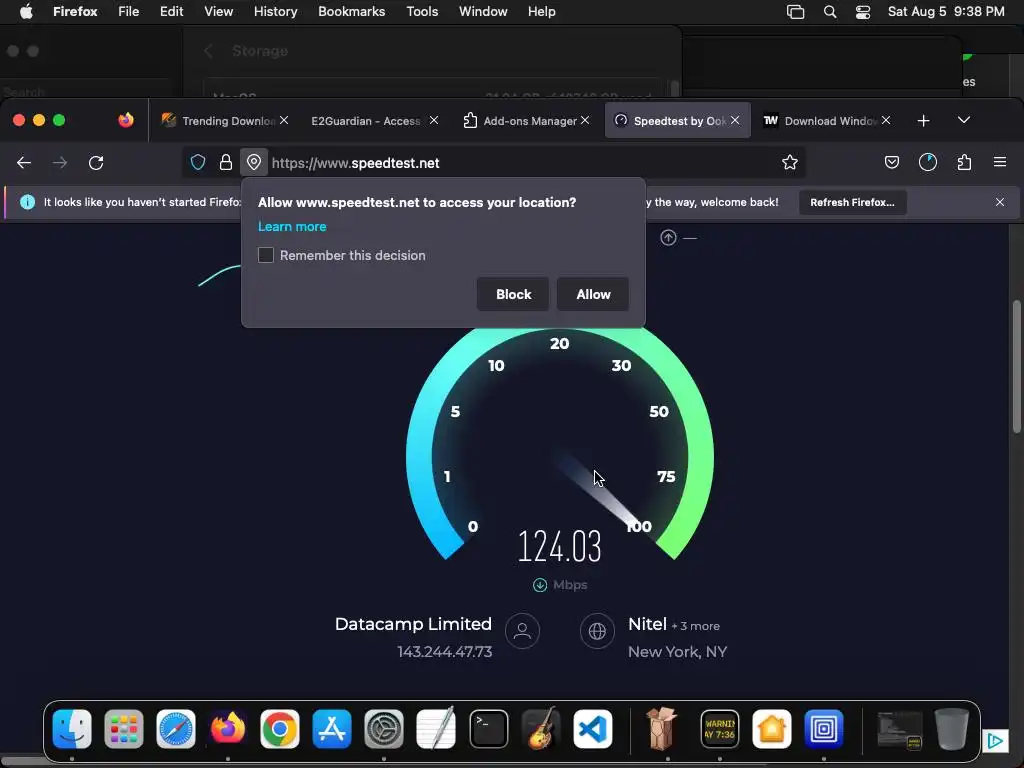Click the Firefox forward arrow
The height and width of the screenshot is (768, 1024).
(60, 163)
